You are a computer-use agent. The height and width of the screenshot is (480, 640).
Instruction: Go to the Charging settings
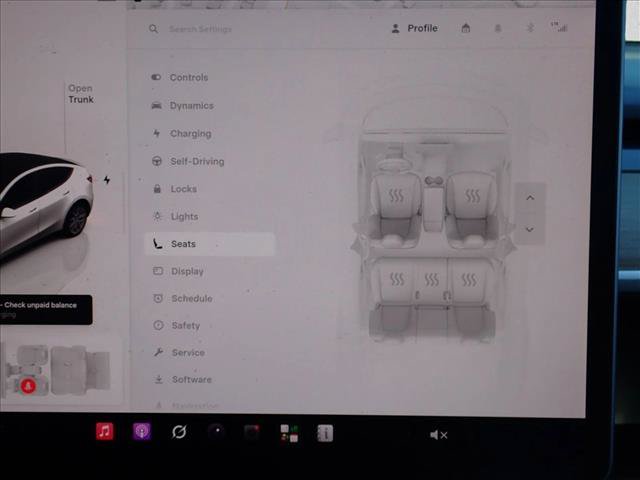(182, 133)
